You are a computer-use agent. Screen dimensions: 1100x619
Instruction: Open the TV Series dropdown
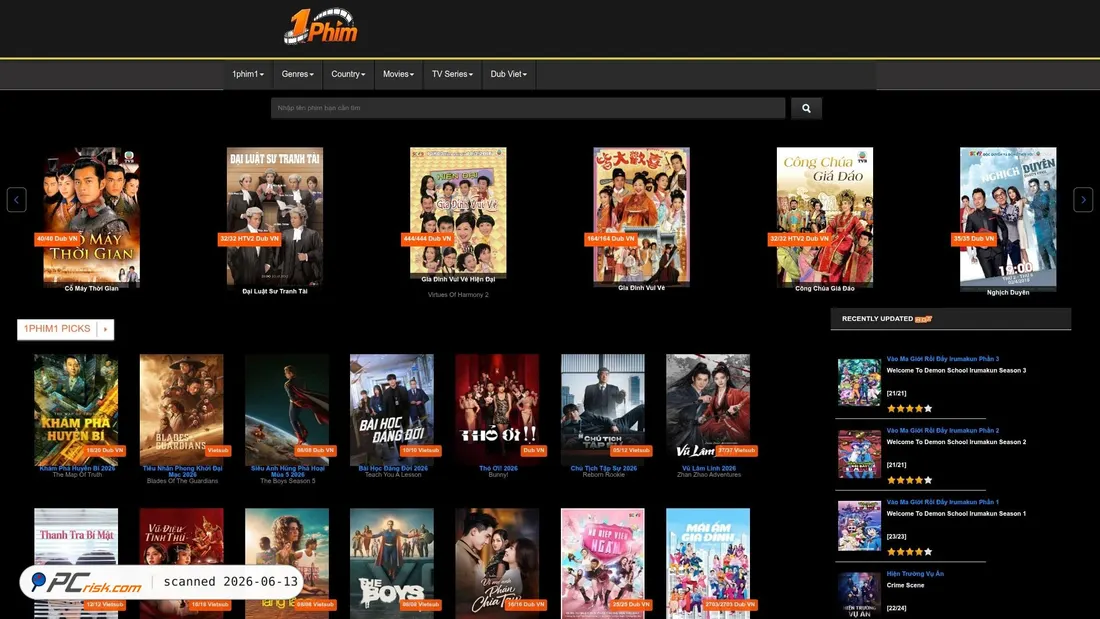coord(452,74)
